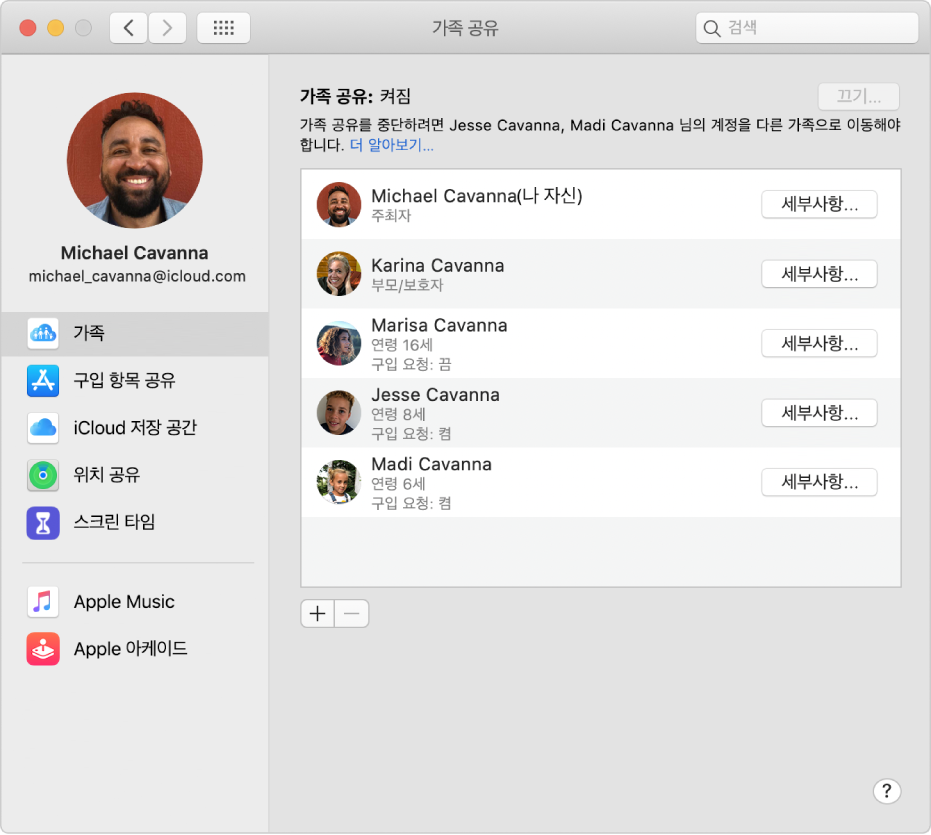
Task: Click 부모/보호자 role under Karina
Action: [x=407, y=285]
